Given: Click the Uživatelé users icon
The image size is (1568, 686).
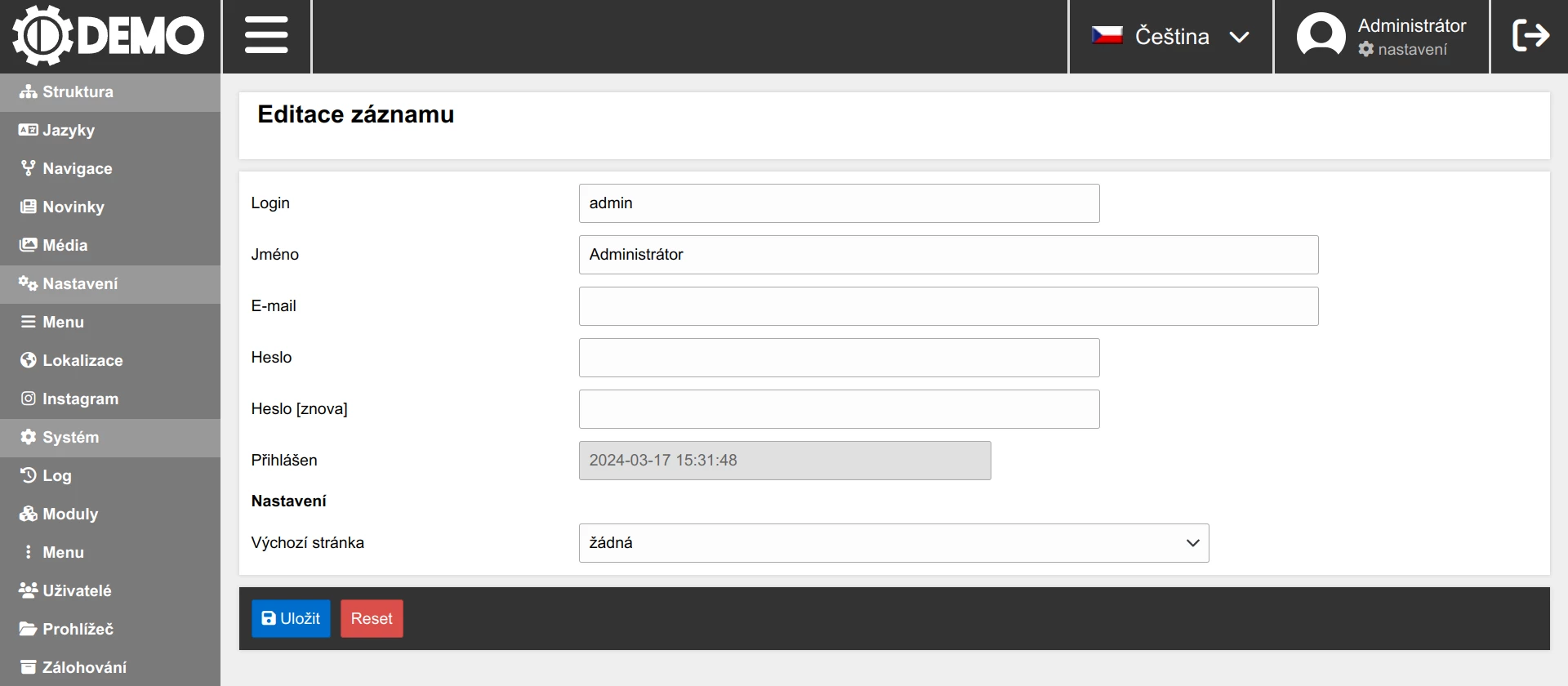Looking at the screenshot, I should (29, 590).
